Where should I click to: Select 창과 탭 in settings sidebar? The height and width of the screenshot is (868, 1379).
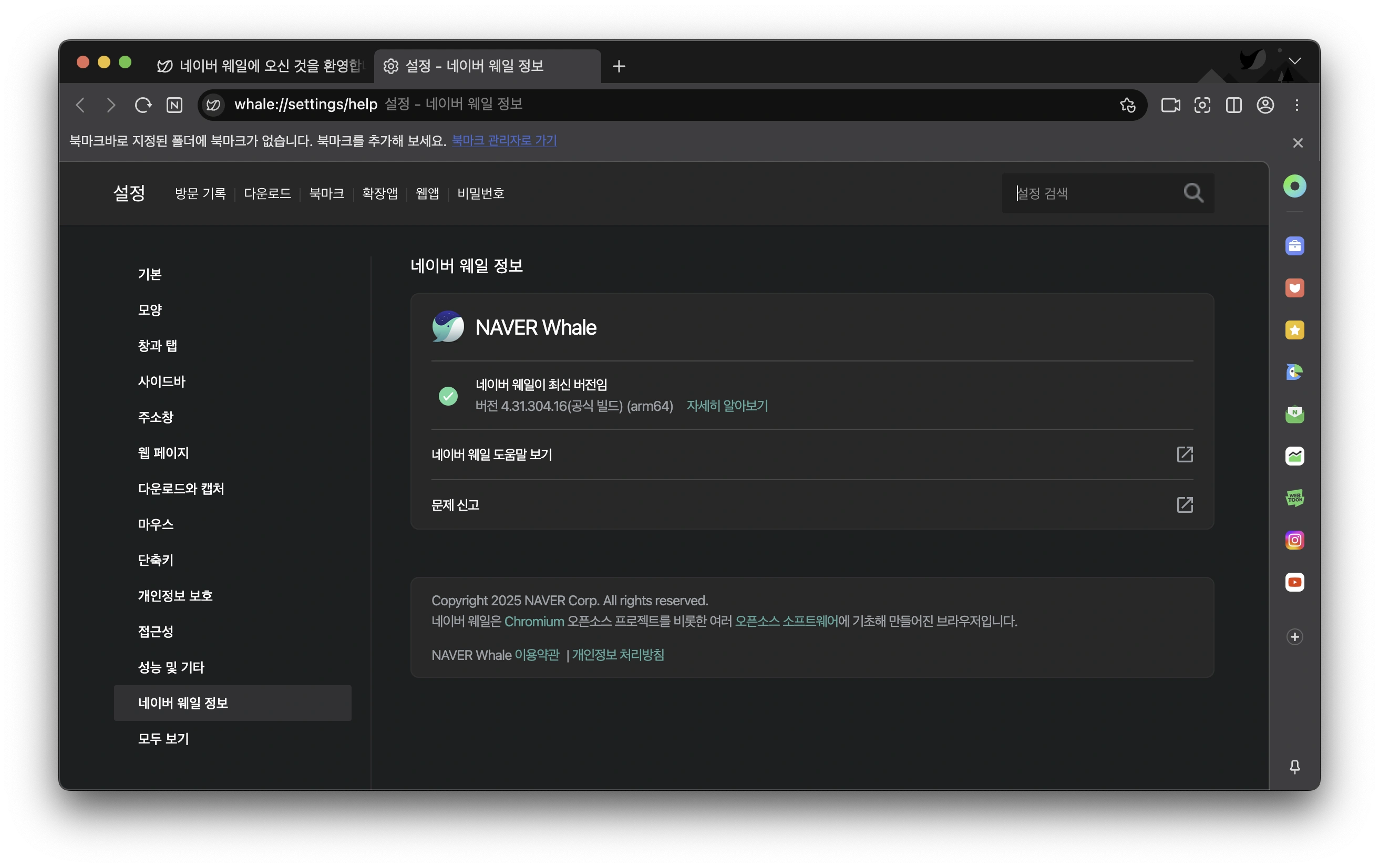[x=232, y=346]
